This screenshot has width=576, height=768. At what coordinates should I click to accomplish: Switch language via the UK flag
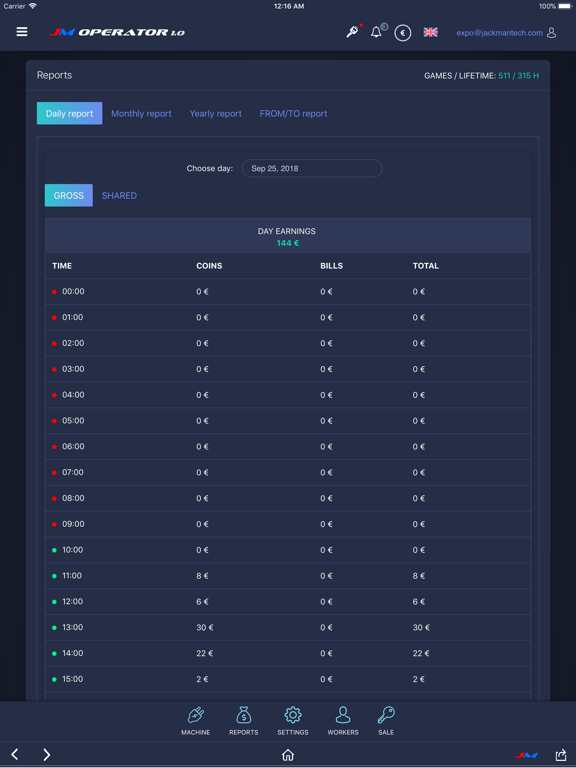tap(431, 32)
